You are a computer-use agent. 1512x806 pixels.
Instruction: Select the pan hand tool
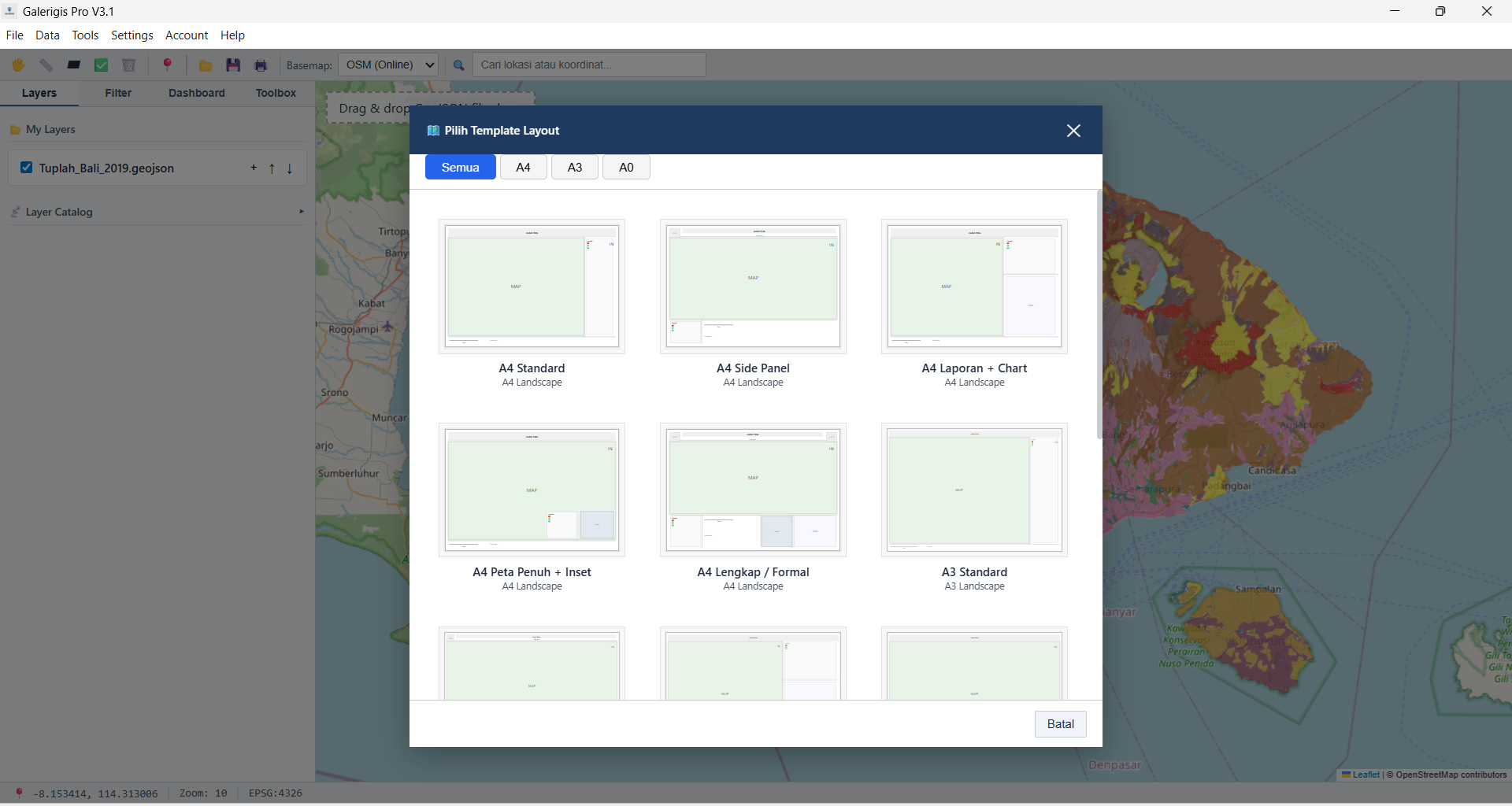(x=18, y=65)
